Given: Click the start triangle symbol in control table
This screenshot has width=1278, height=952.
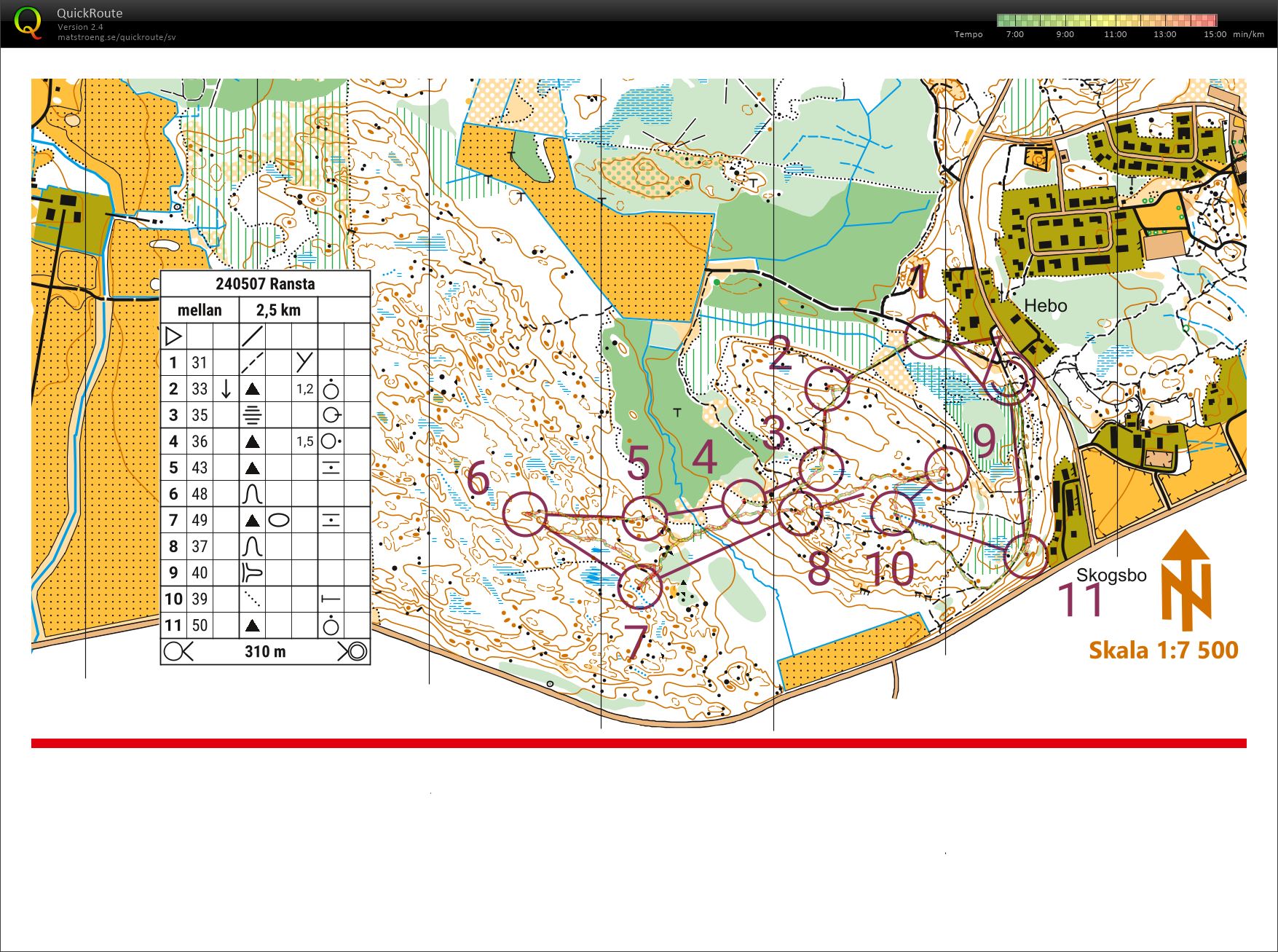Looking at the screenshot, I should point(173,337).
